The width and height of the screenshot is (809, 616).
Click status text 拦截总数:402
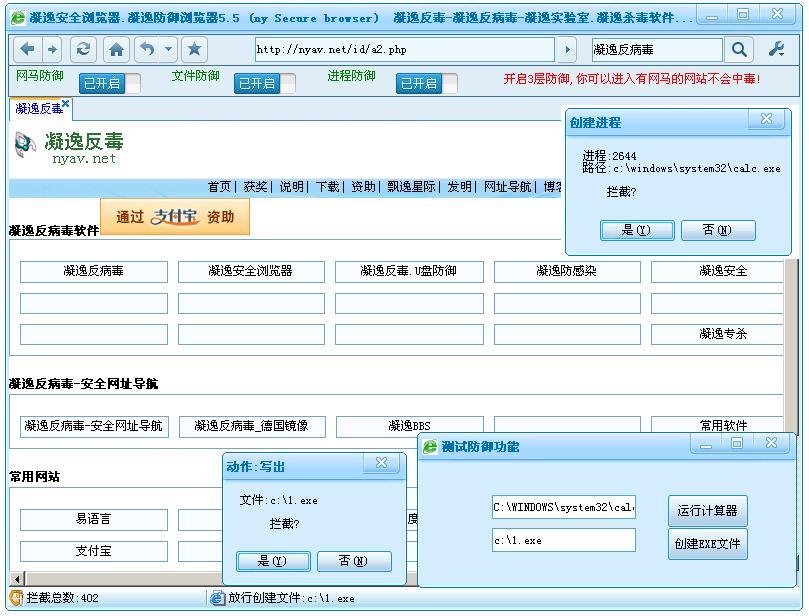click(62, 598)
